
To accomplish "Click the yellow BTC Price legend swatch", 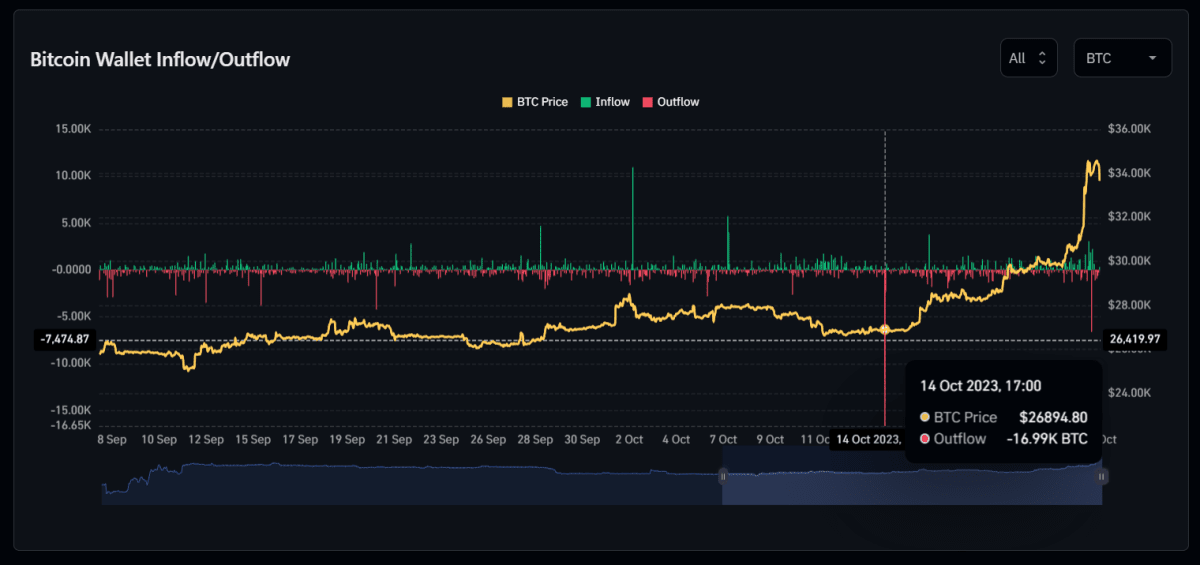I will point(507,102).
